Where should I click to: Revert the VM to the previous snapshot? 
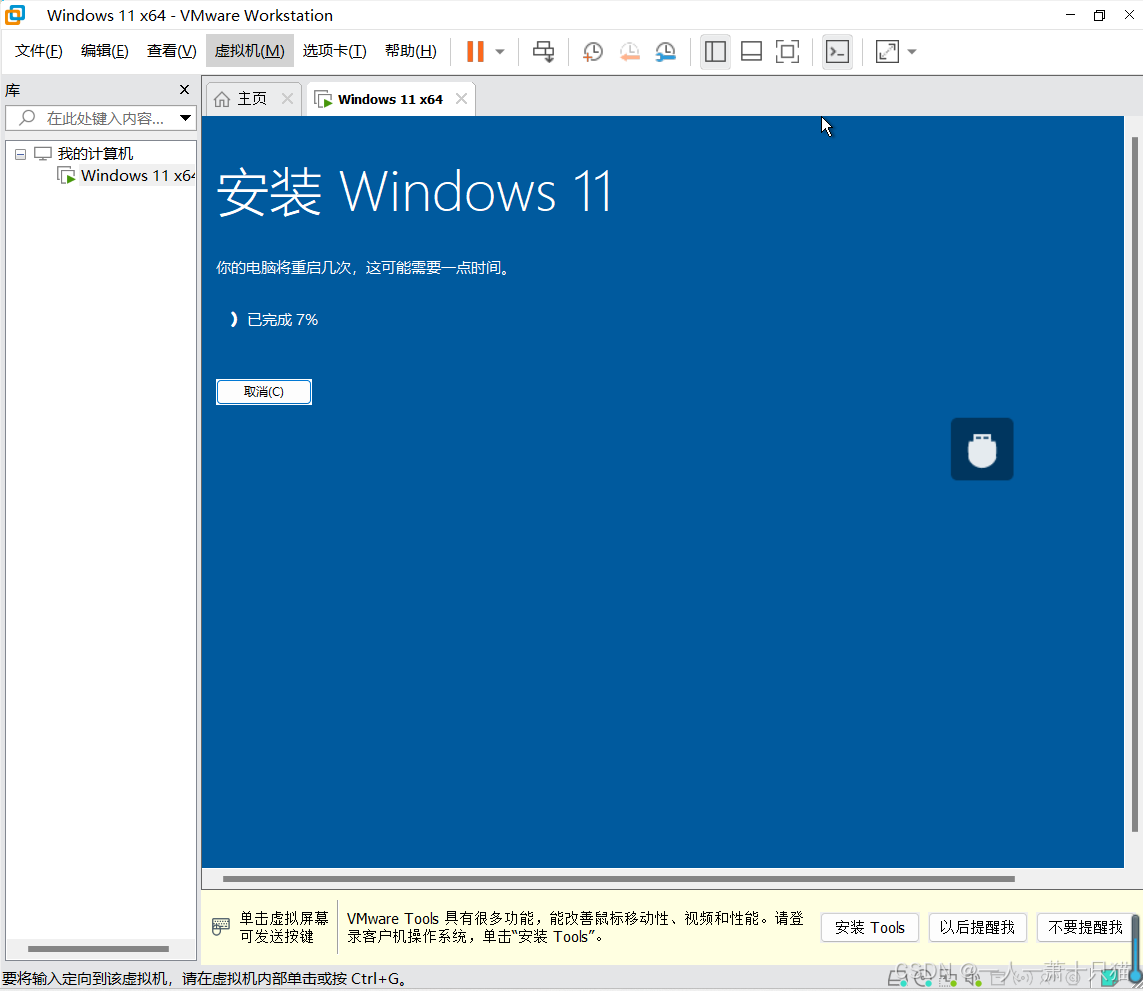click(x=629, y=52)
